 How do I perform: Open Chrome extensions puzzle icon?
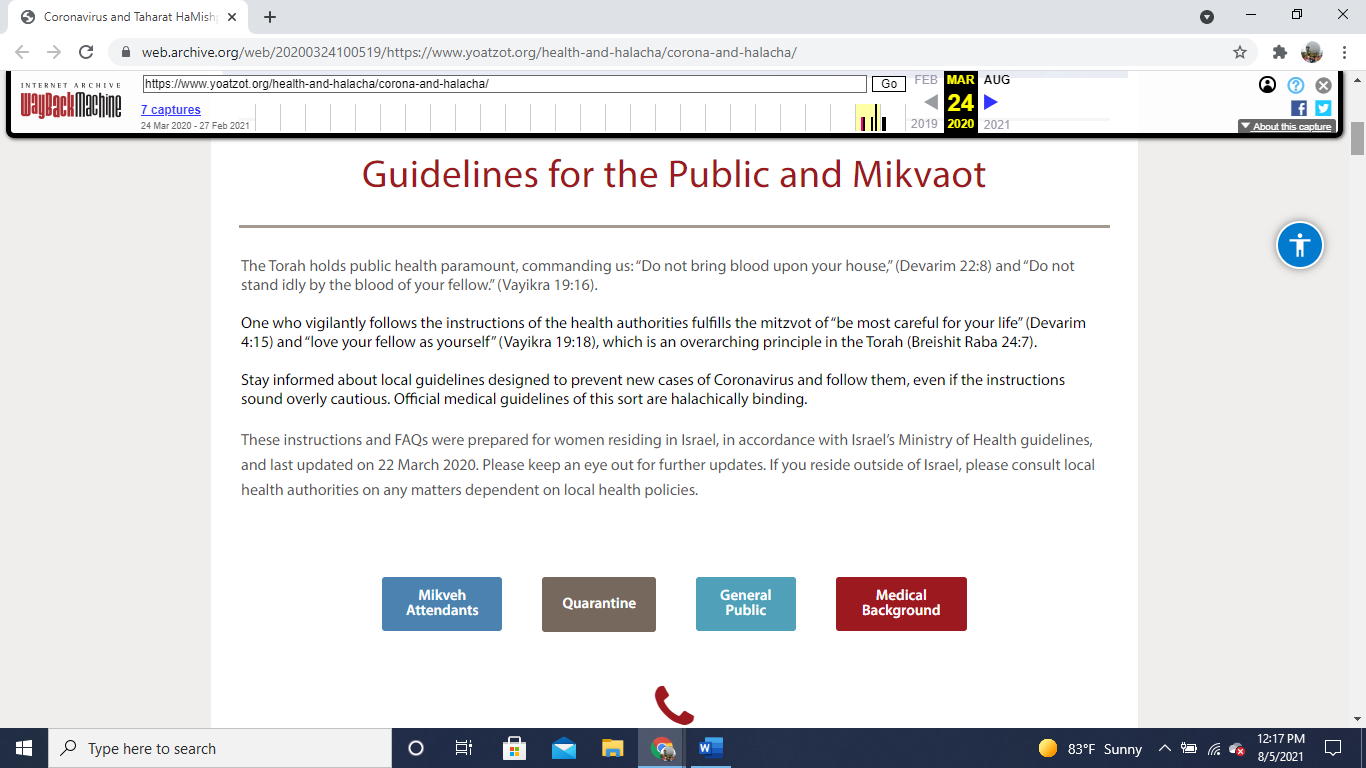[x=1279, y=52]
